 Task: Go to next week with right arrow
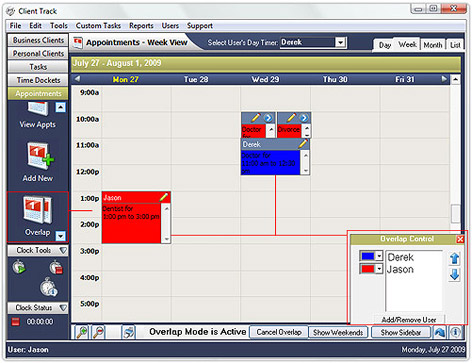pyautogui.click(x=444, y=79)
